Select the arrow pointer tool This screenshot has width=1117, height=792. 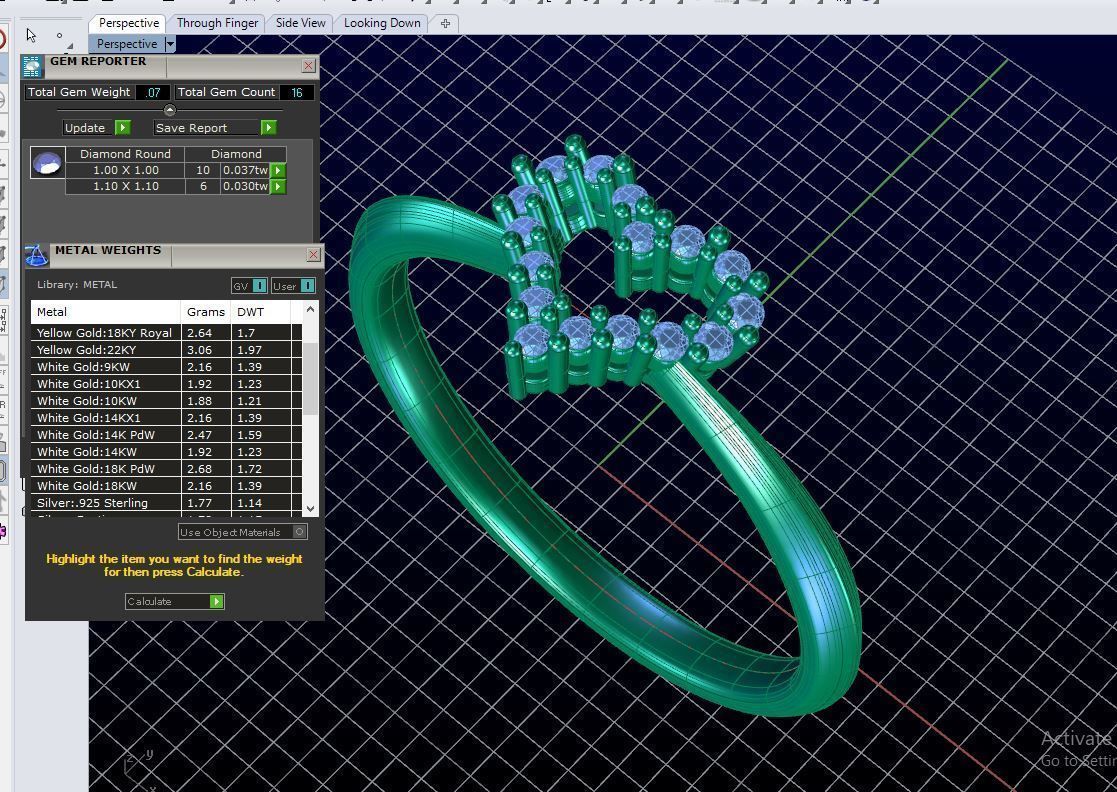[31, 36]
